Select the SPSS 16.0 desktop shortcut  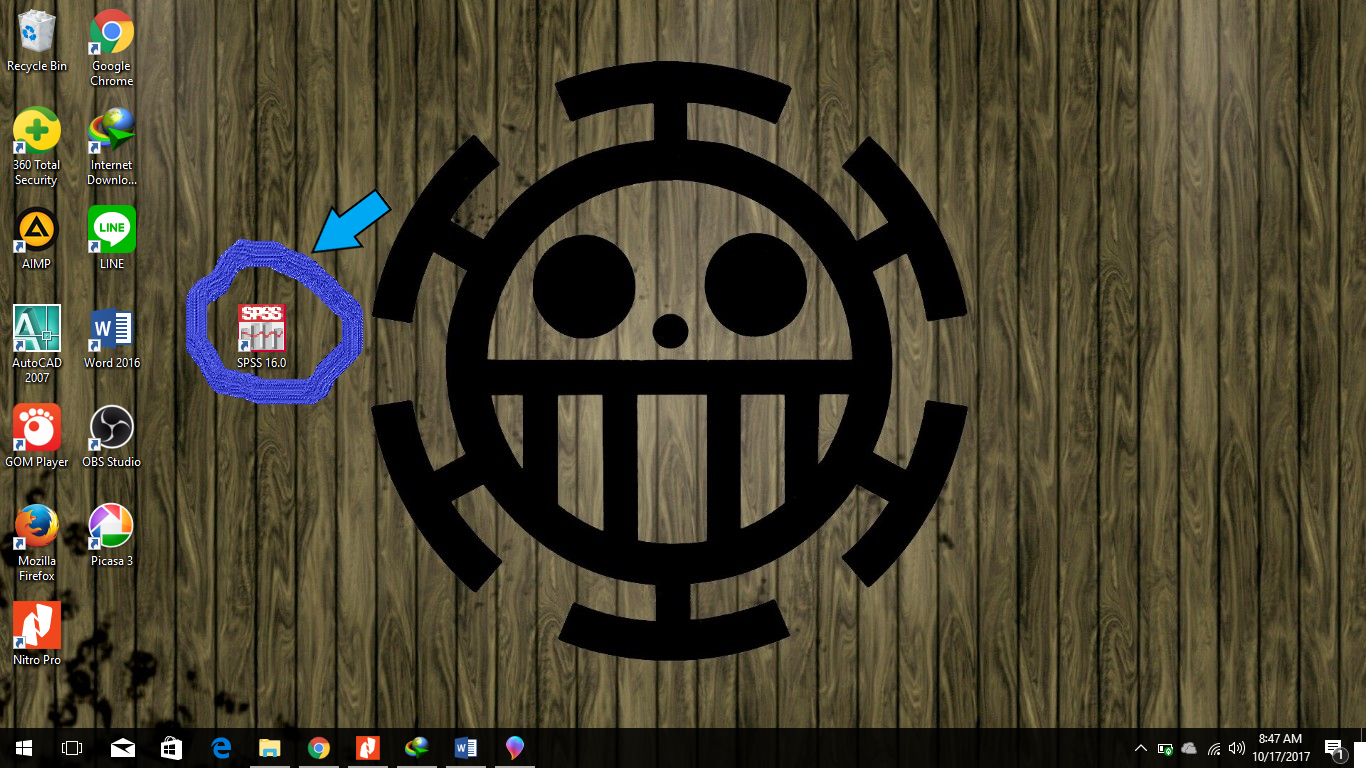tap(261, 336)
